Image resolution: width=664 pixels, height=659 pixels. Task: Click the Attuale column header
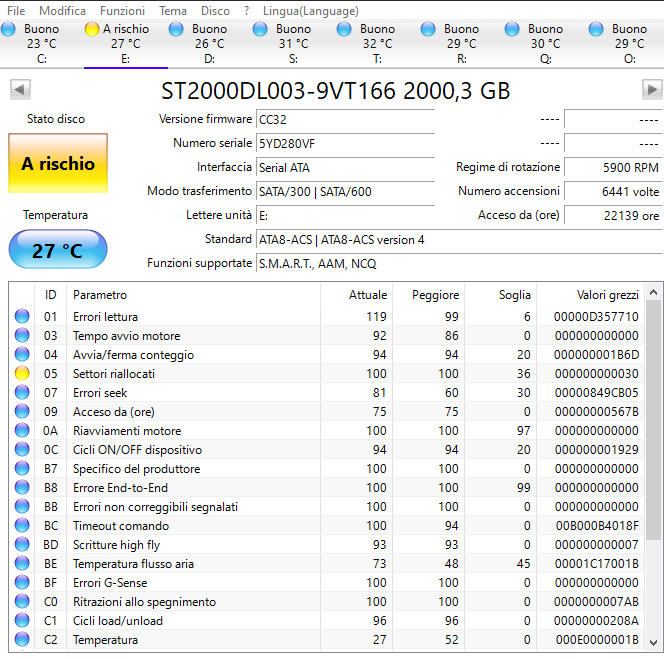(357, 294)
